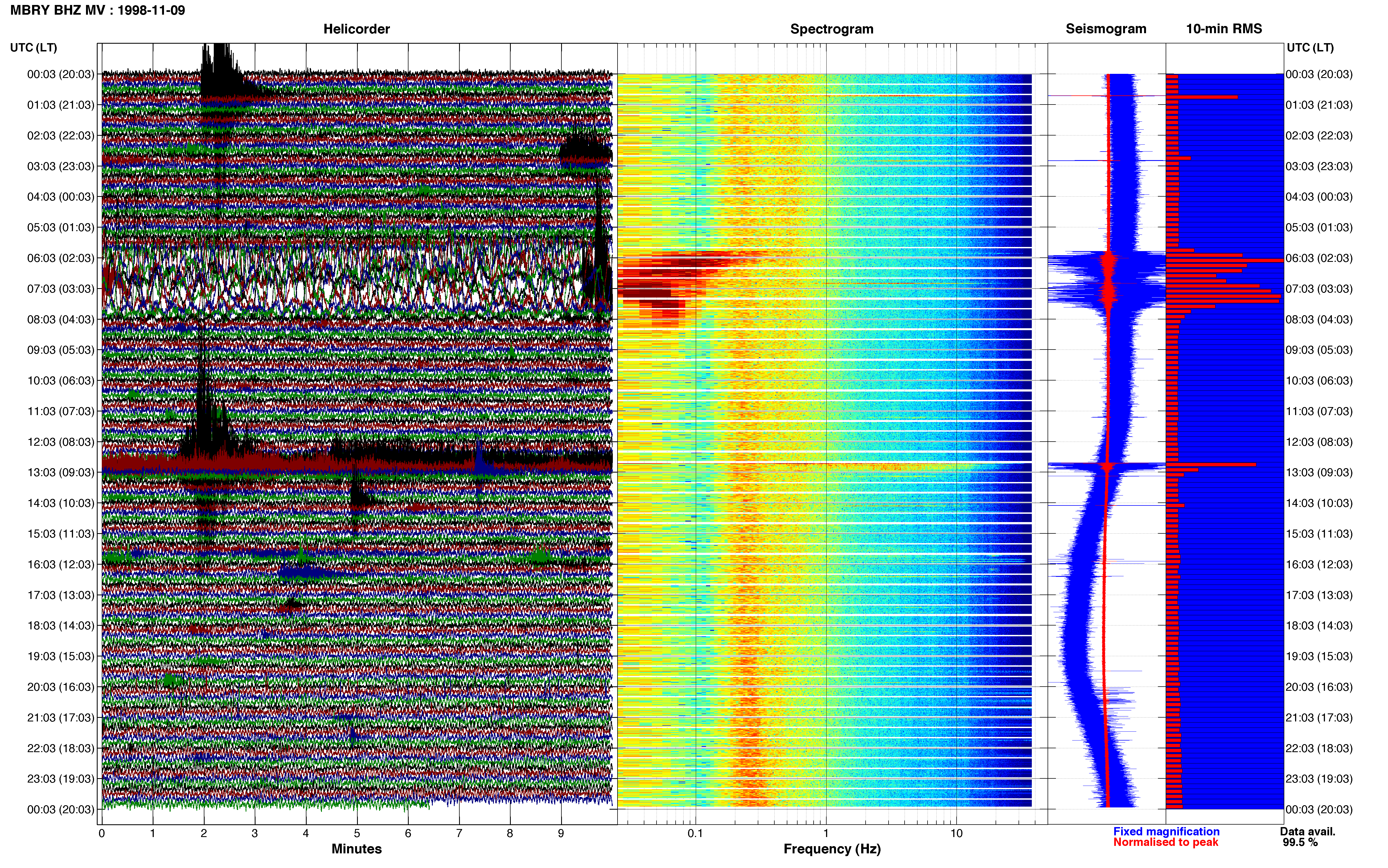
Task: Select the 'Seismogram' panel heading
Action: (x=1106, y=29)
